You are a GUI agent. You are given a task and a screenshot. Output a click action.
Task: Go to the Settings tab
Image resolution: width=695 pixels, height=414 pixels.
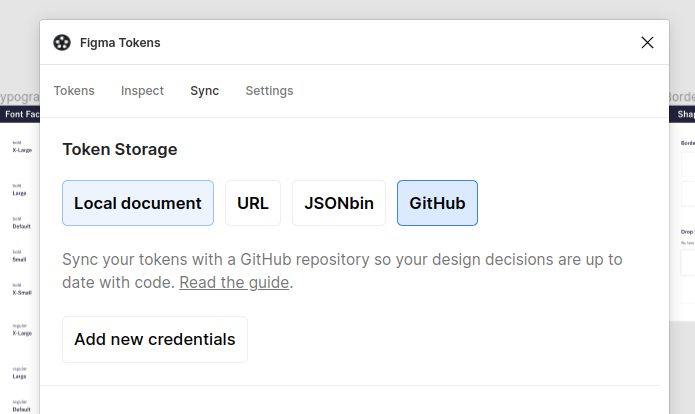click(x=269, y=91)
